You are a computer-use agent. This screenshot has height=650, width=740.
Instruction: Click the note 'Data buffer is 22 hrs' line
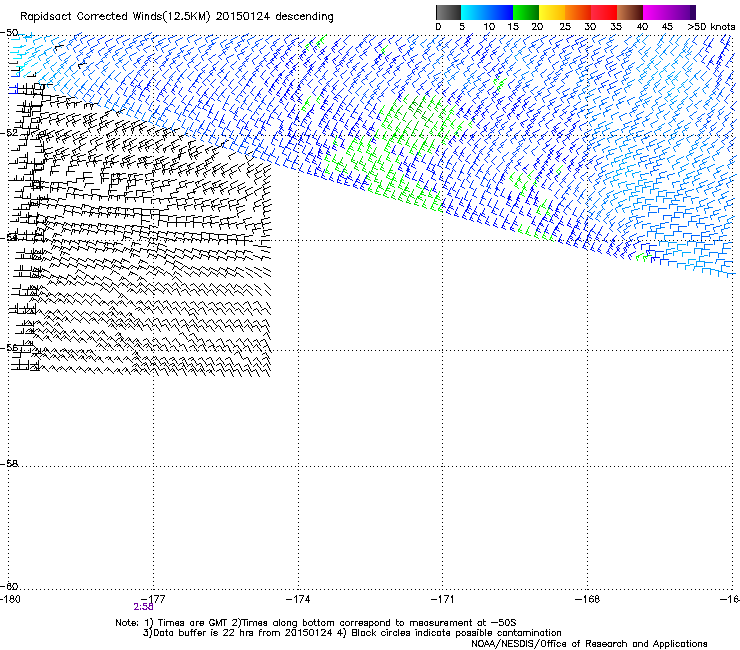[237, 633]
